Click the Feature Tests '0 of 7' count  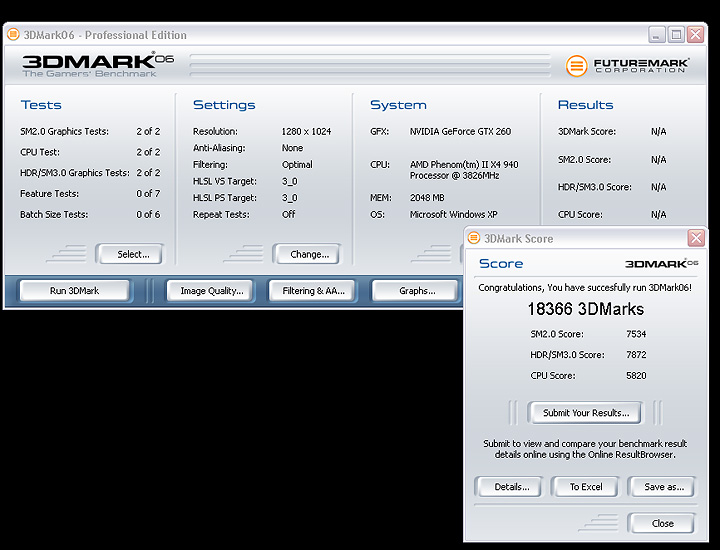tap(148, 194)
